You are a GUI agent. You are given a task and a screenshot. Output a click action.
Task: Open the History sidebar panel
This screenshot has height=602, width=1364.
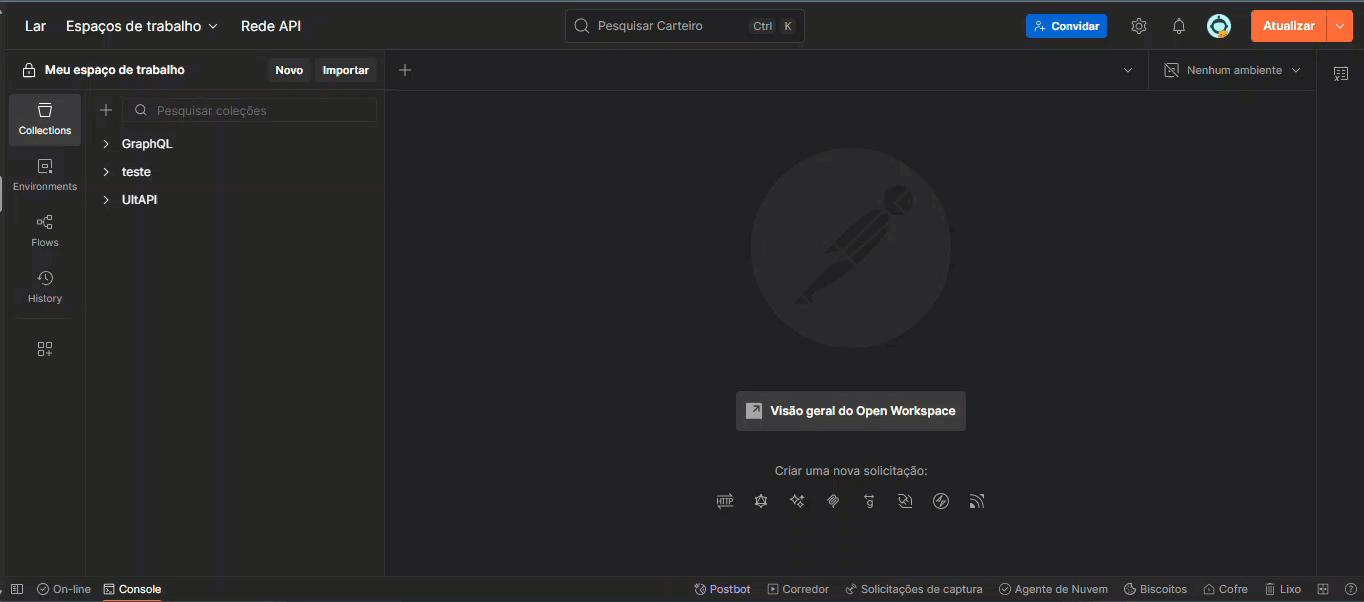[45, 287]
